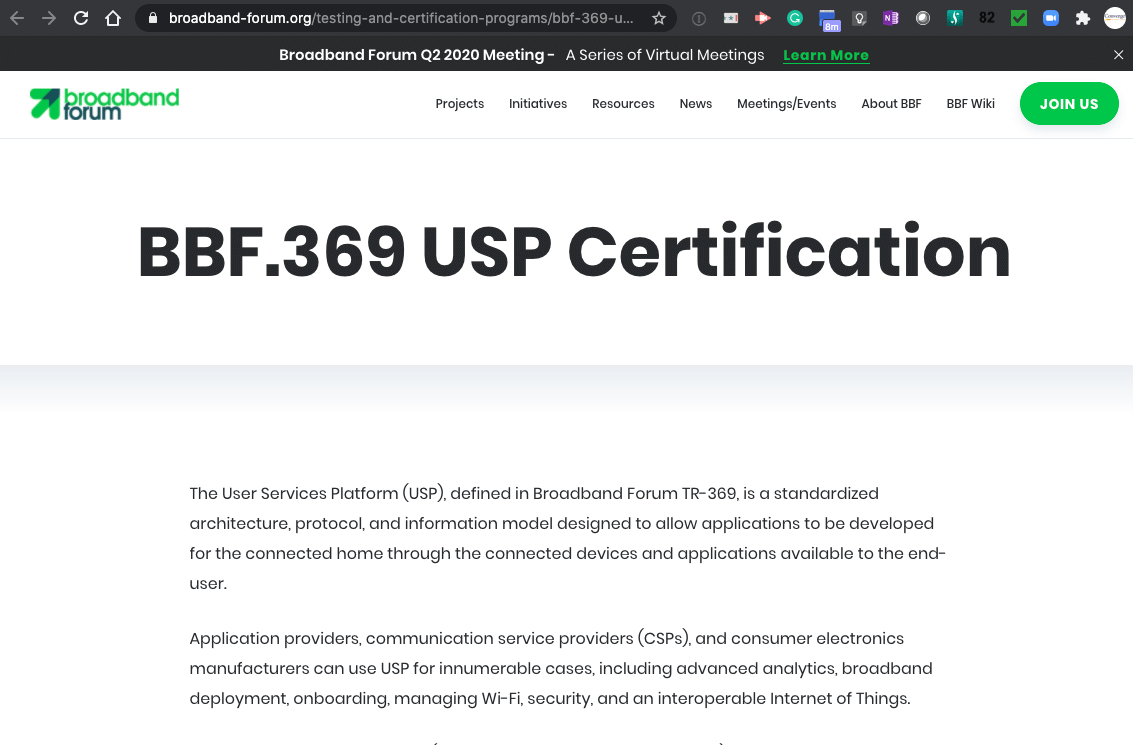The width and height of the screenshot is (1133, 745).
Task: Click the JOIN US button
Action: (x=1069, y=103)
